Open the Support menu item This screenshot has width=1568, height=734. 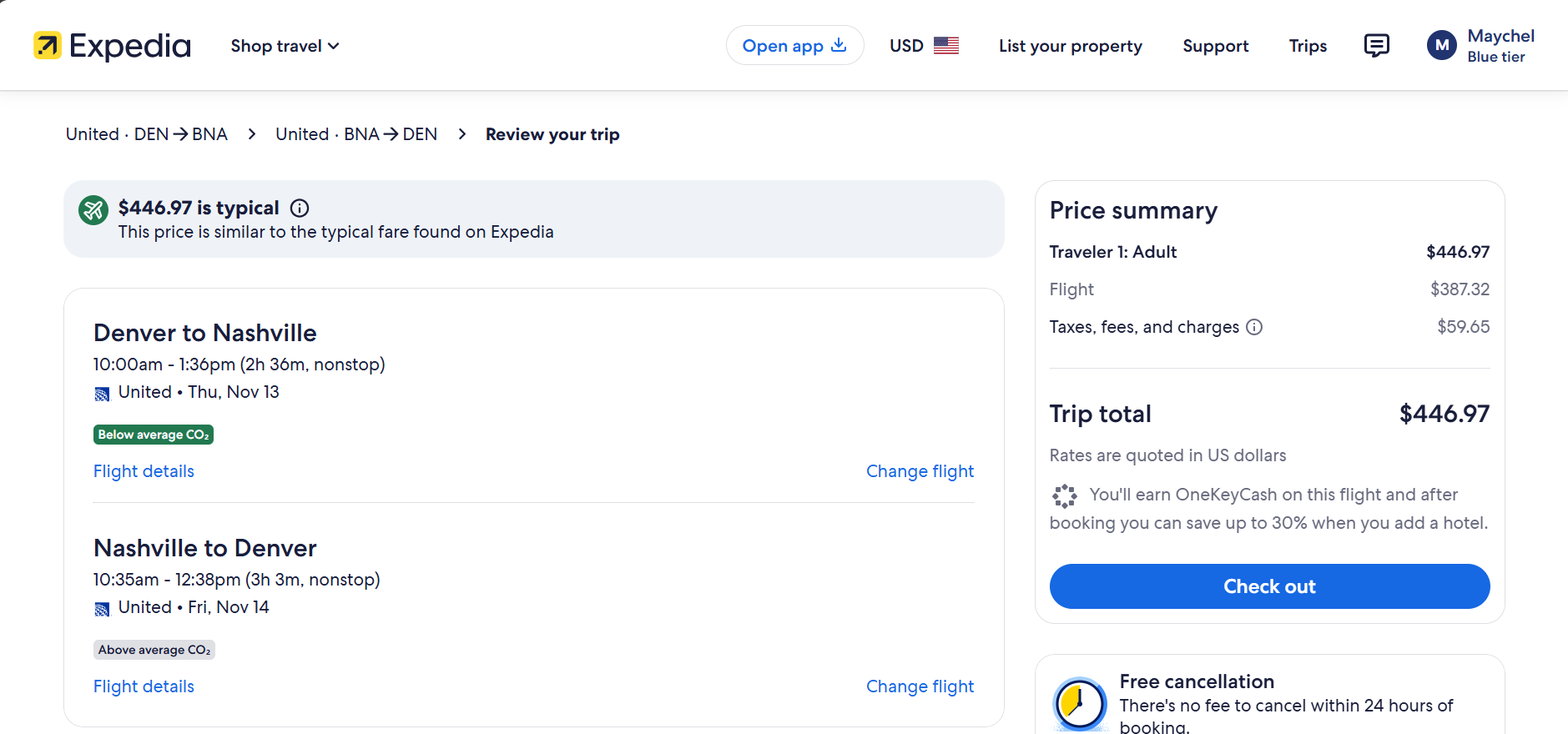1215,46
